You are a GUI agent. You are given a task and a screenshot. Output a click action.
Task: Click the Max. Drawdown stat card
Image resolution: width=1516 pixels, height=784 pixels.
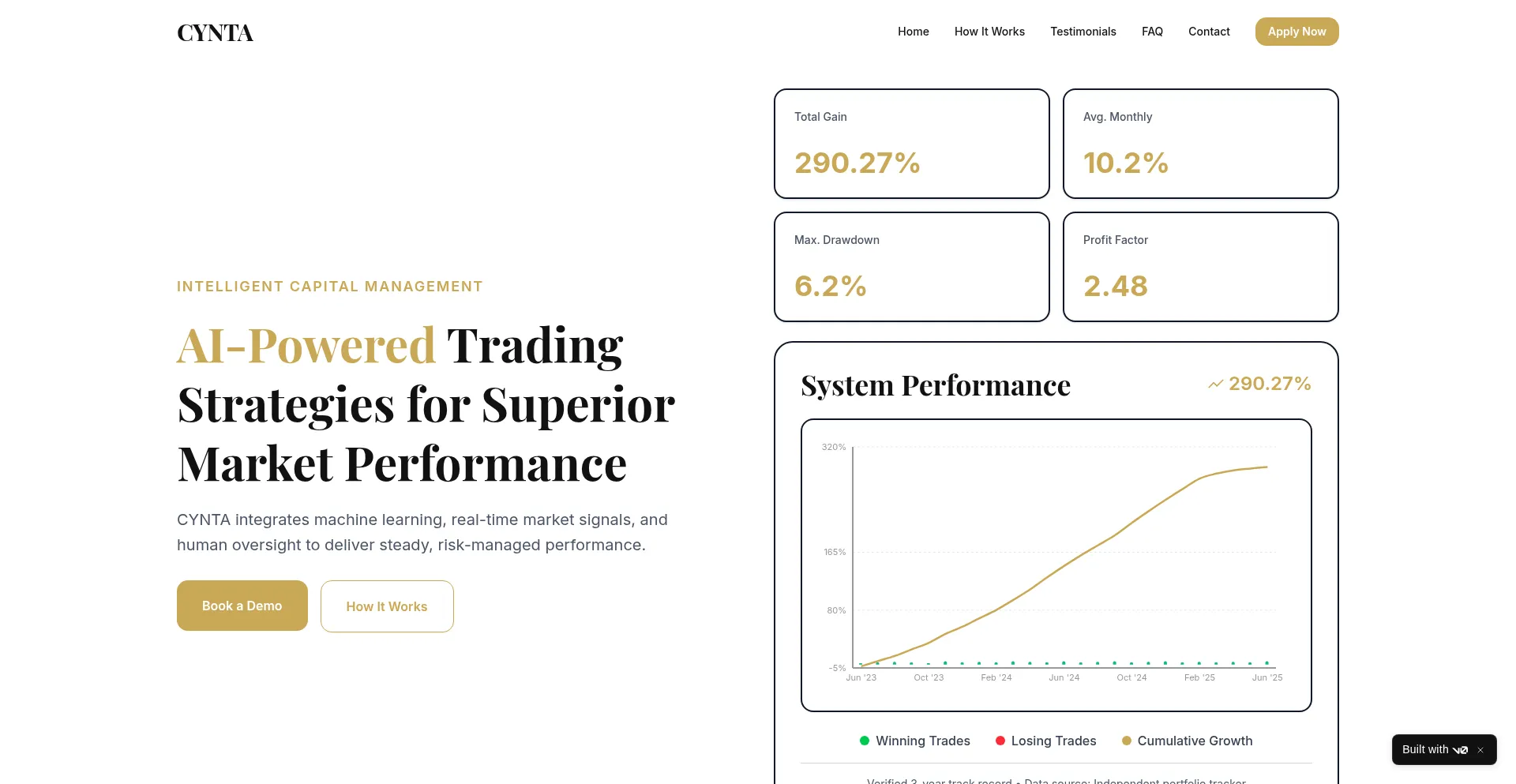point(911,267)
